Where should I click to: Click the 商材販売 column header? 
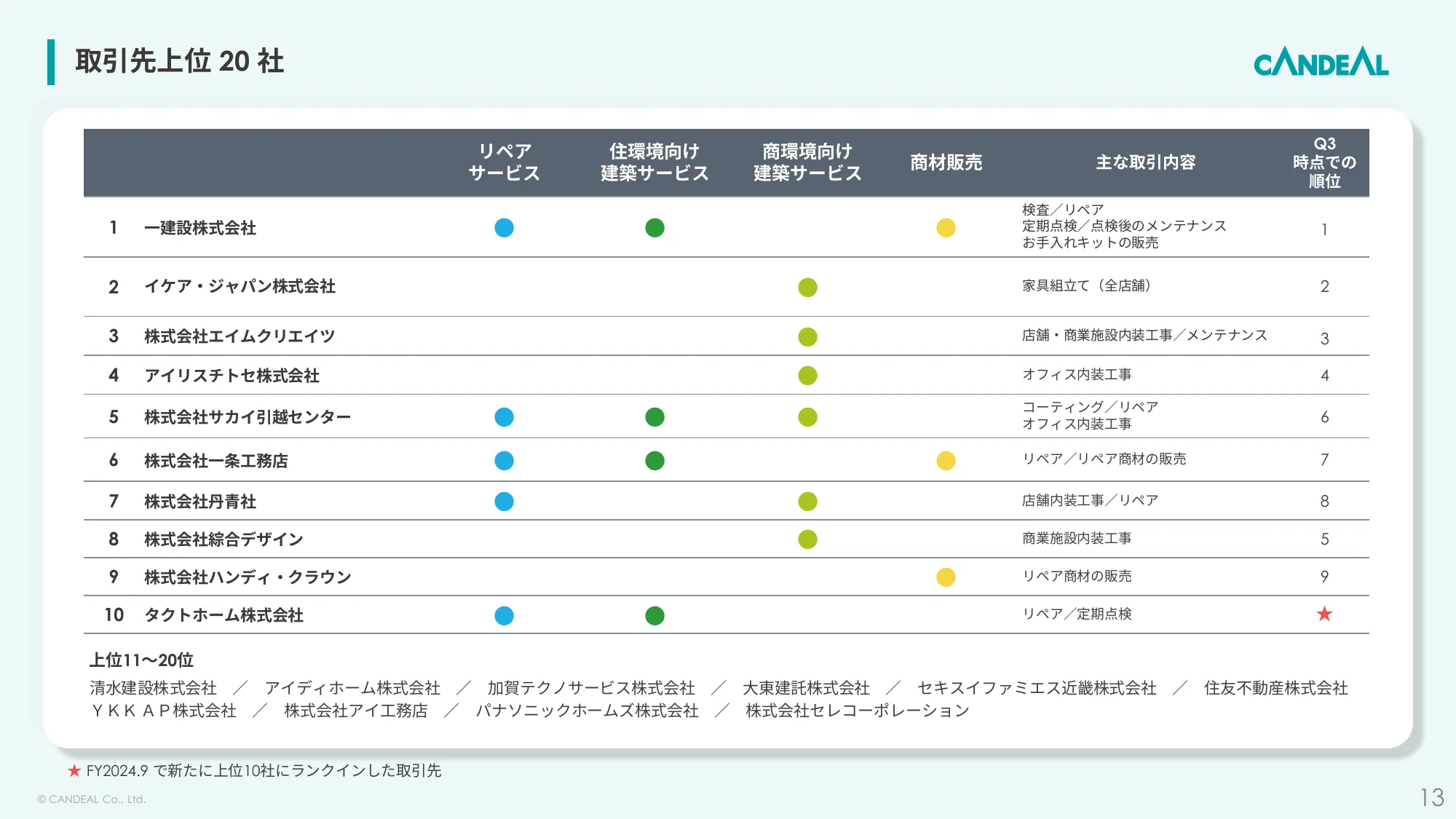point(946,162)
